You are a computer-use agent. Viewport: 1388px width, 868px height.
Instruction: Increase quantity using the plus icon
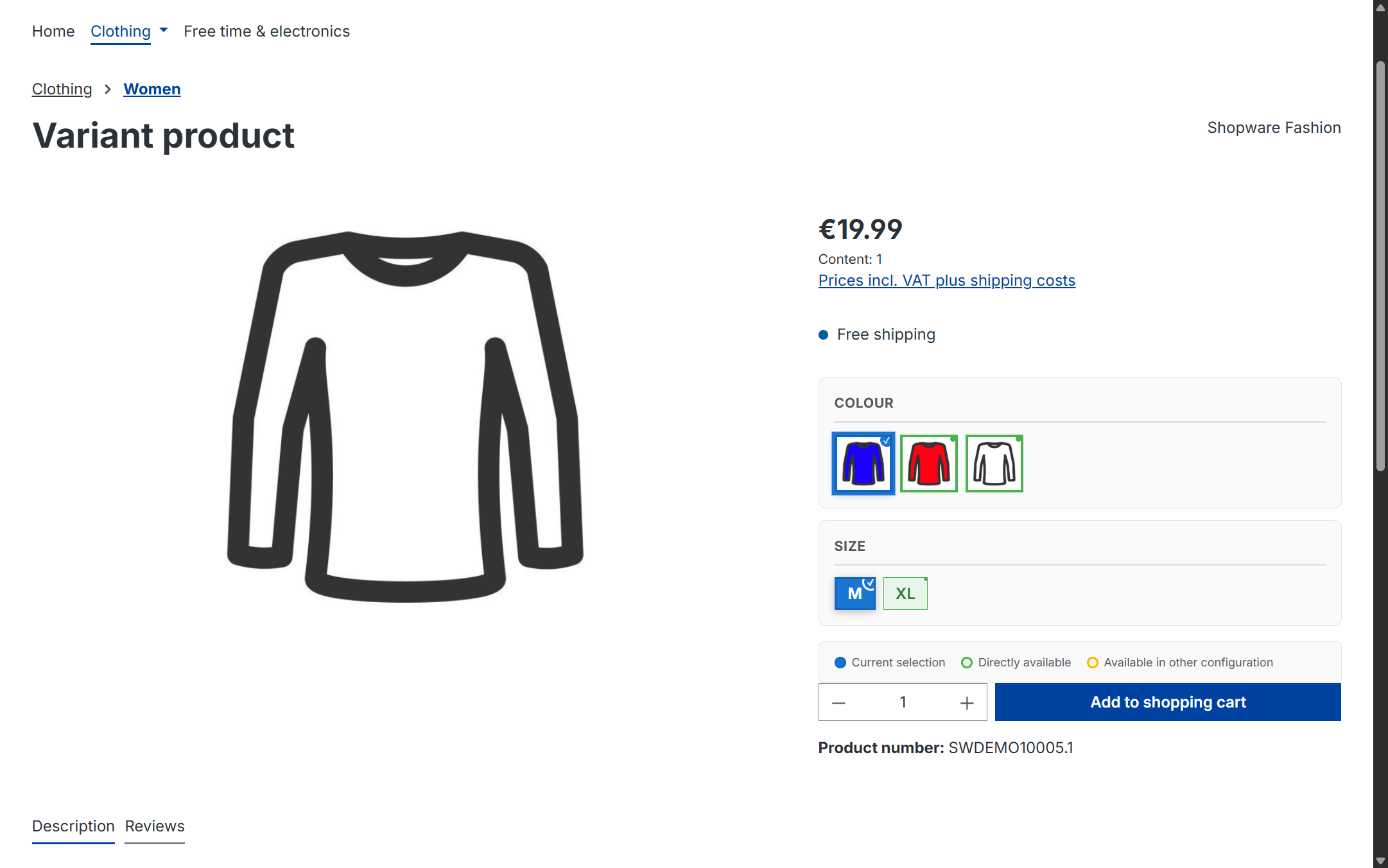(966, 702)
